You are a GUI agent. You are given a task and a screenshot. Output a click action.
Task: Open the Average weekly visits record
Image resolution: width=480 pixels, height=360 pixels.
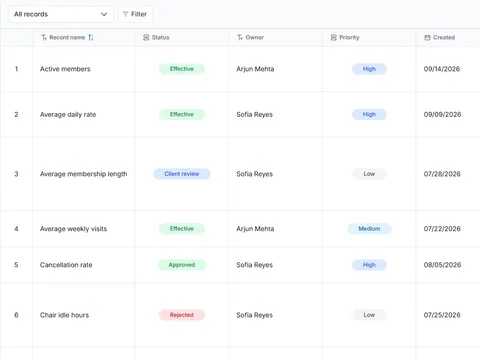(73, 229)
